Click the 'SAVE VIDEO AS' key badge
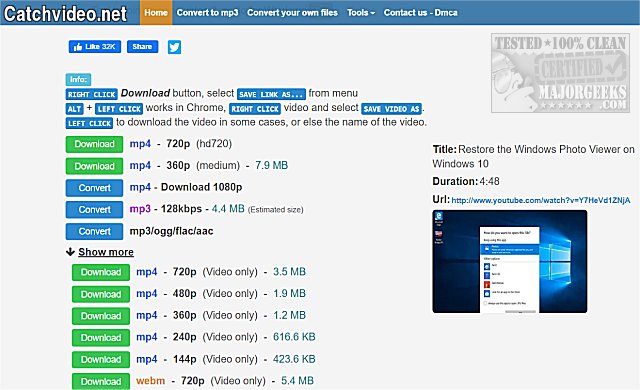The image size is (640, 390). click(391, 109)
